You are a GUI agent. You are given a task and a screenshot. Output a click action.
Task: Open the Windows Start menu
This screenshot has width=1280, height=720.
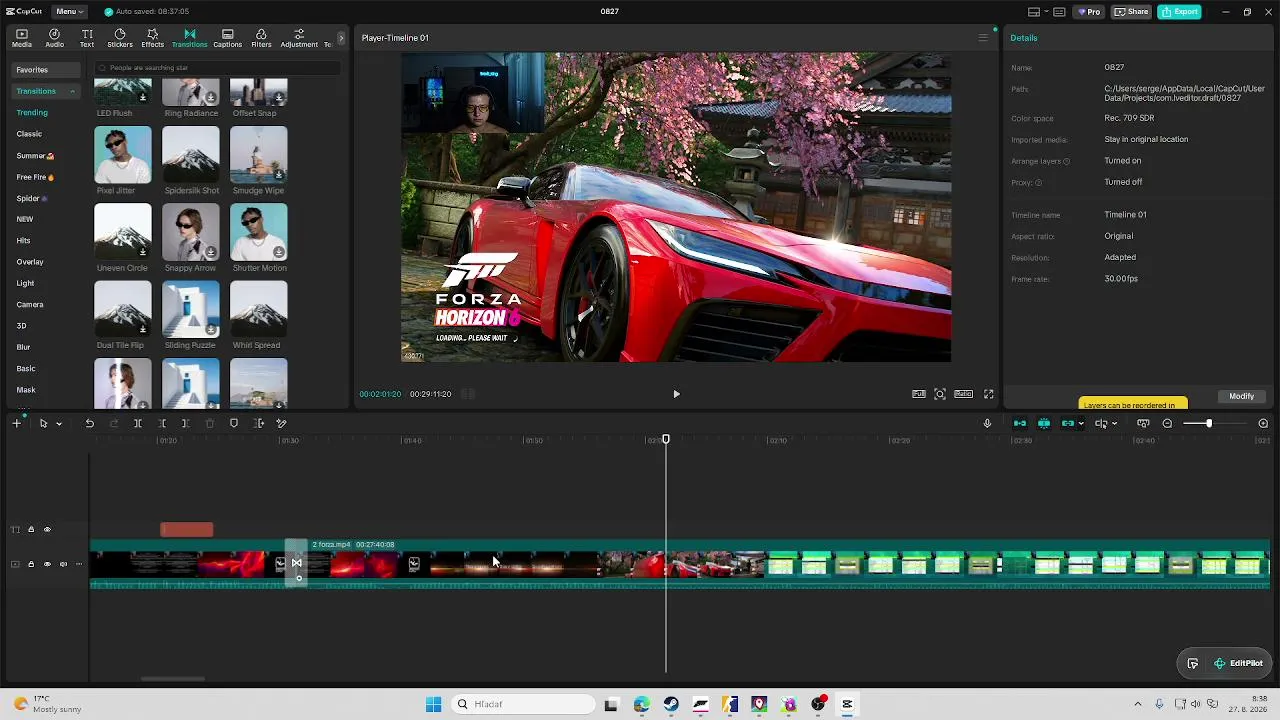[x=433, y=704]
